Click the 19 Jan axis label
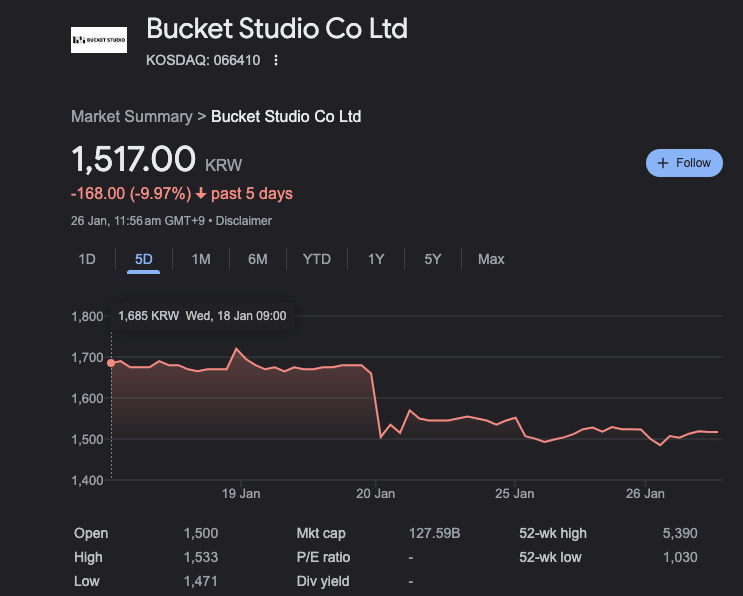Image resolution: width=743 pixels, height=596 pixels. (241, 494)
